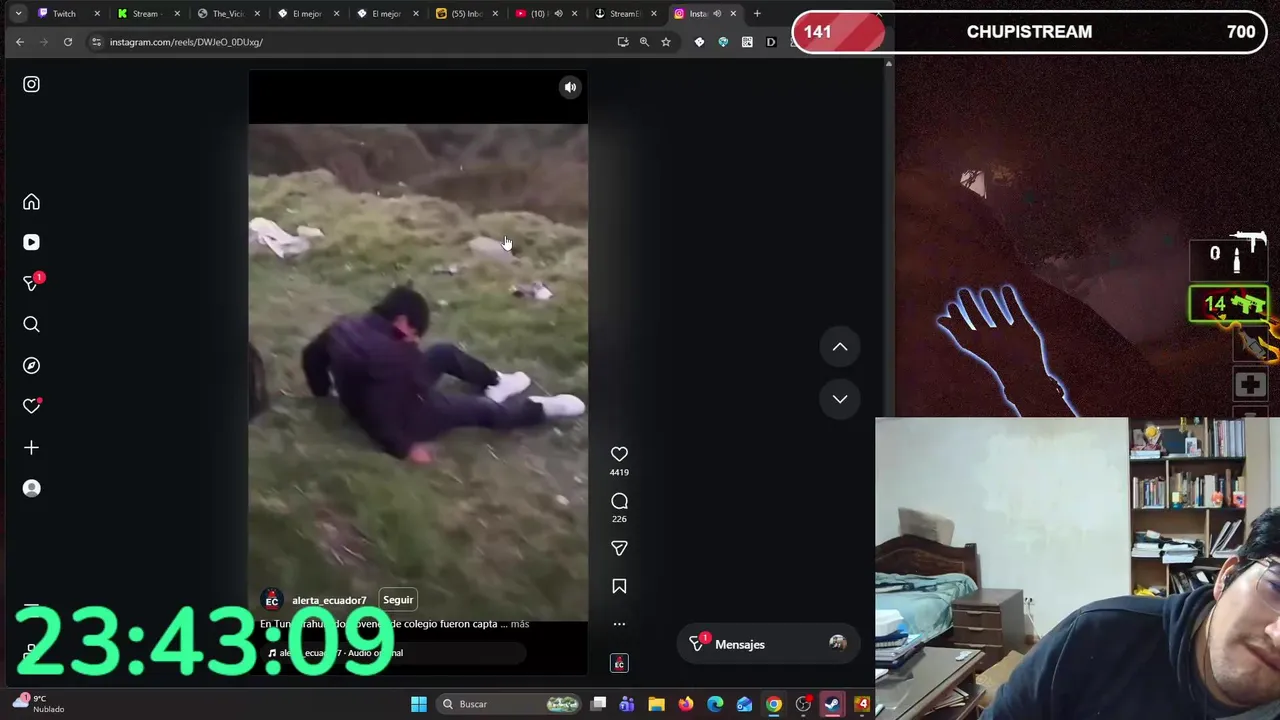The image size is (1280, 720).
Task: Click the page scrollbar up arrow
Action: pyautogui.click(x=888, y=64)
